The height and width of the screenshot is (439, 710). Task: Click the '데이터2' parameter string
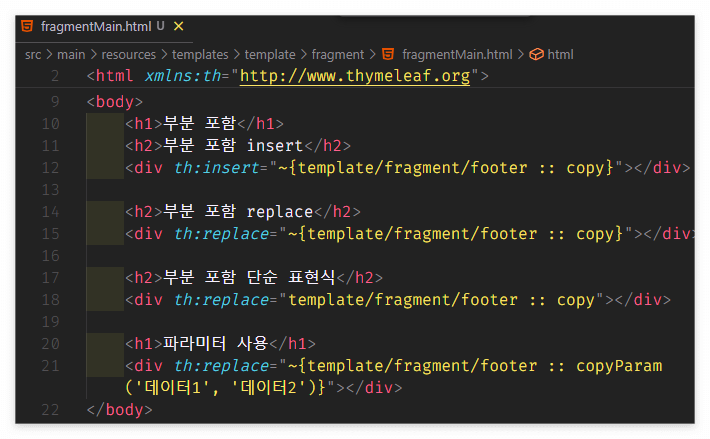coord(269,388)
